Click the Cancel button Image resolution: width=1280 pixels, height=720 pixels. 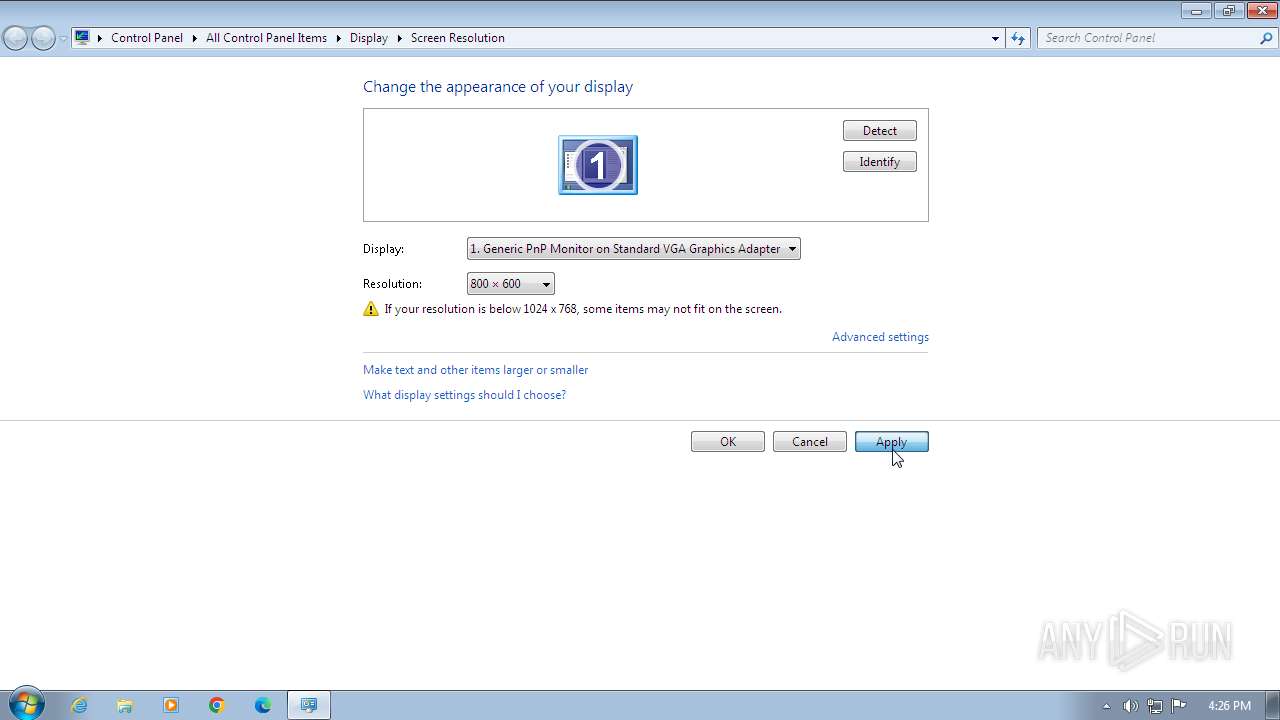pyautogui.click(x=810, y=442)
